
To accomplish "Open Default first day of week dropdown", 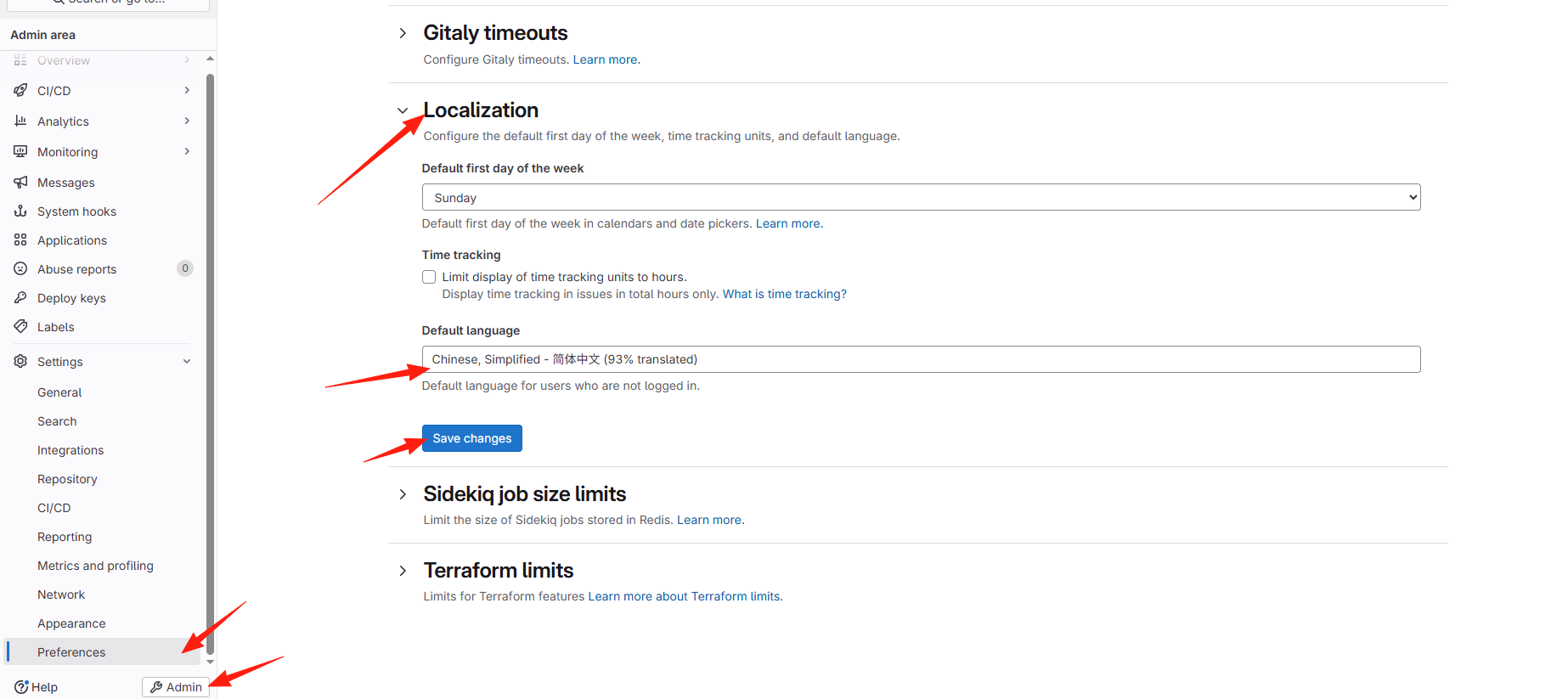I will (920, 197).
